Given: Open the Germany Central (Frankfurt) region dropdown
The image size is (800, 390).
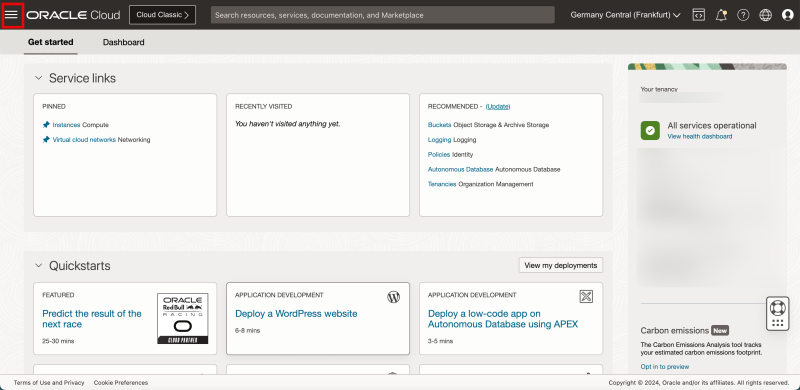Looking at the screenshot, I should pyautogui.click(x=626, y=15).
